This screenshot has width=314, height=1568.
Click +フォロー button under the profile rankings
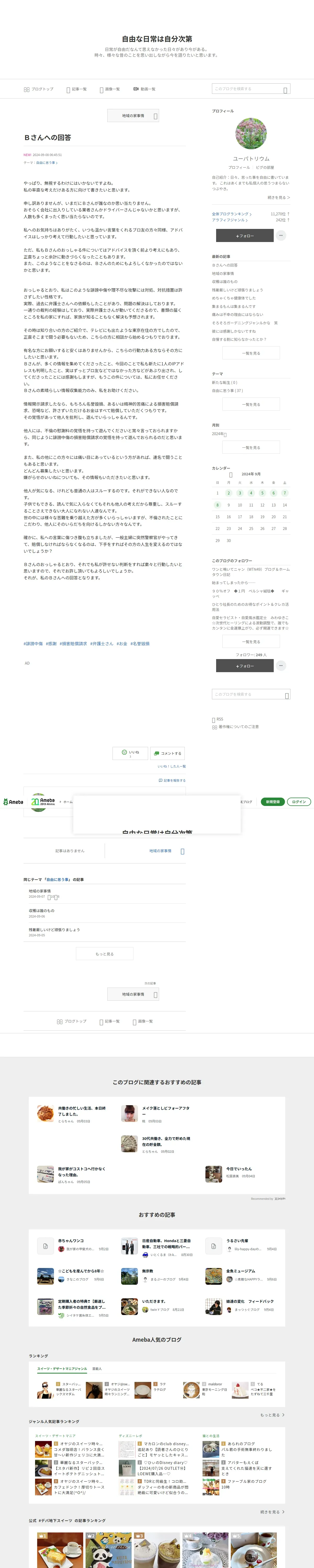(244, 235)
